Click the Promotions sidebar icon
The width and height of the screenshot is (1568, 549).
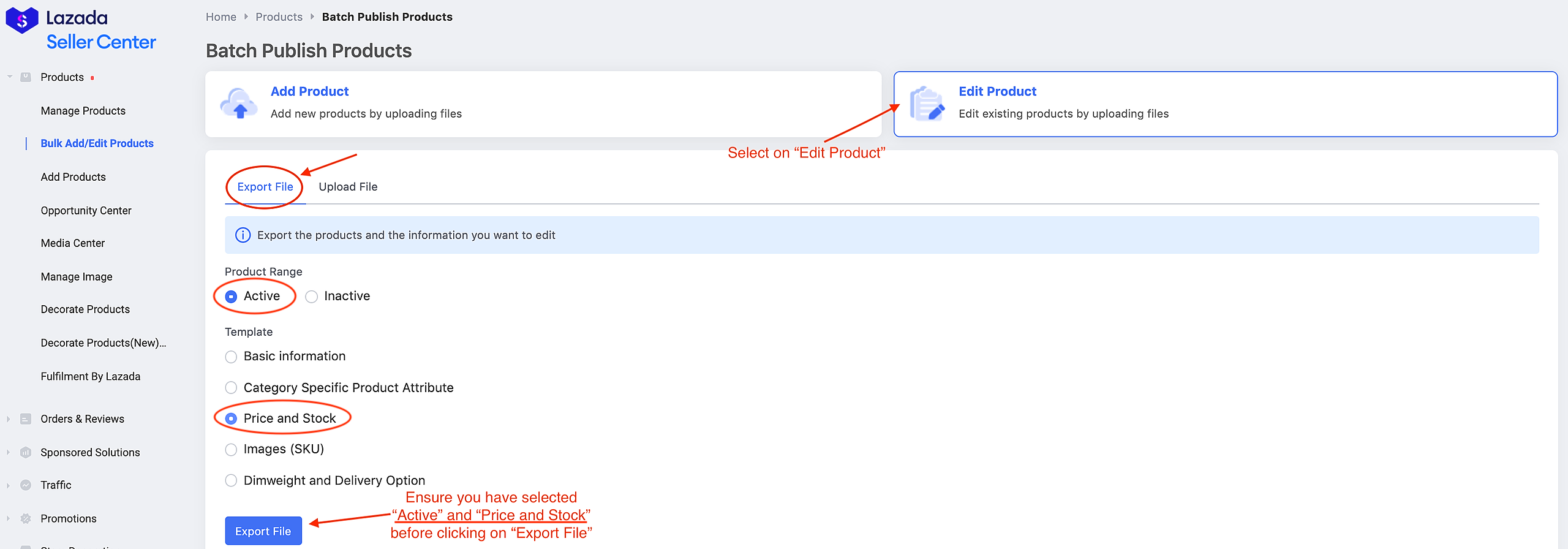pos(26,519)
